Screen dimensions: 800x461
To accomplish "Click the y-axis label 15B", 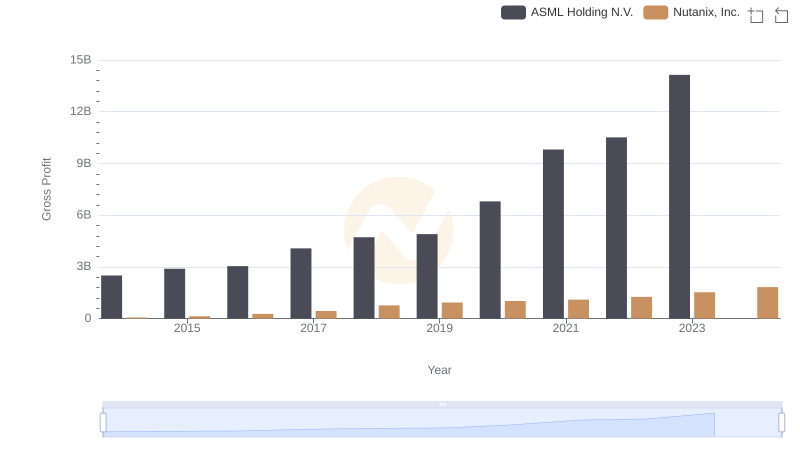I will point(81,60).
